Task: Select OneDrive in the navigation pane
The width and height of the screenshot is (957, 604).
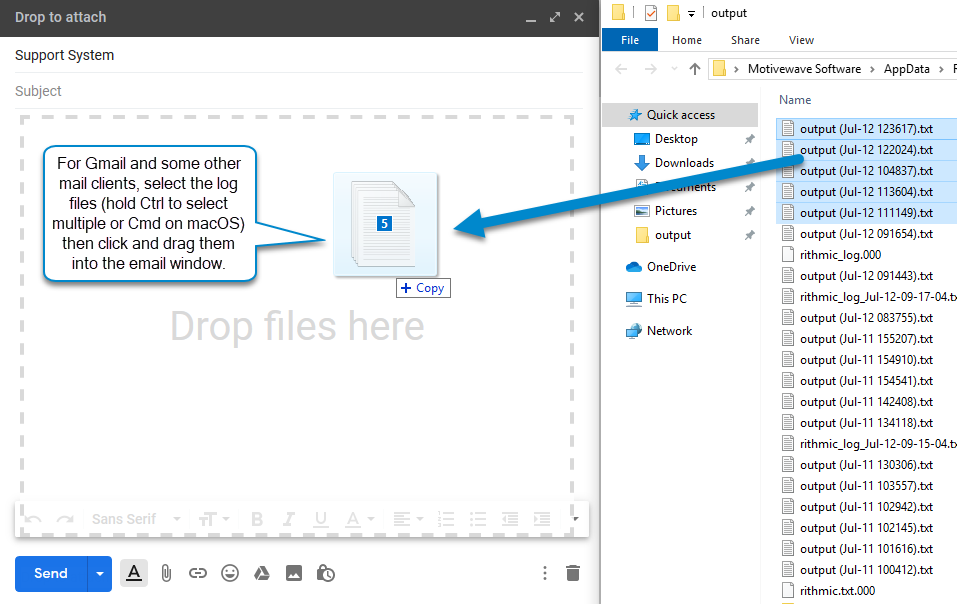Action: 671,267
